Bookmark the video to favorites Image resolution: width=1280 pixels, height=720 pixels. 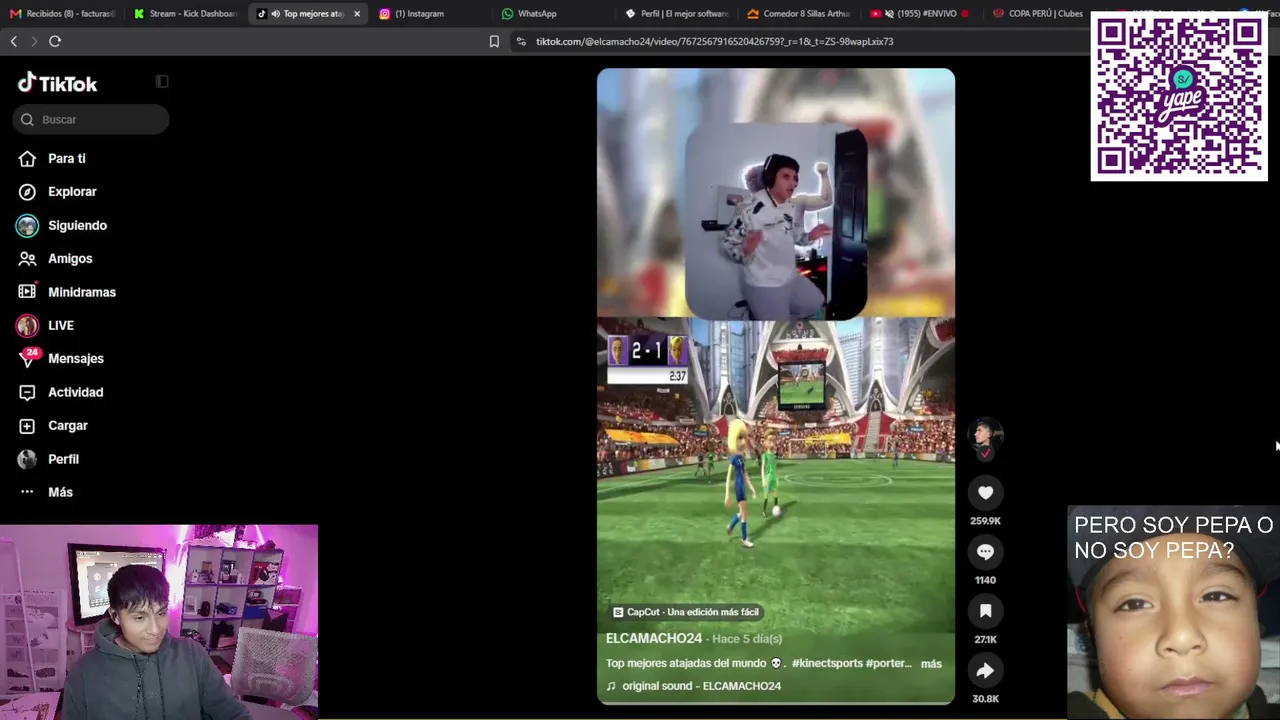(x=985, y=610)
